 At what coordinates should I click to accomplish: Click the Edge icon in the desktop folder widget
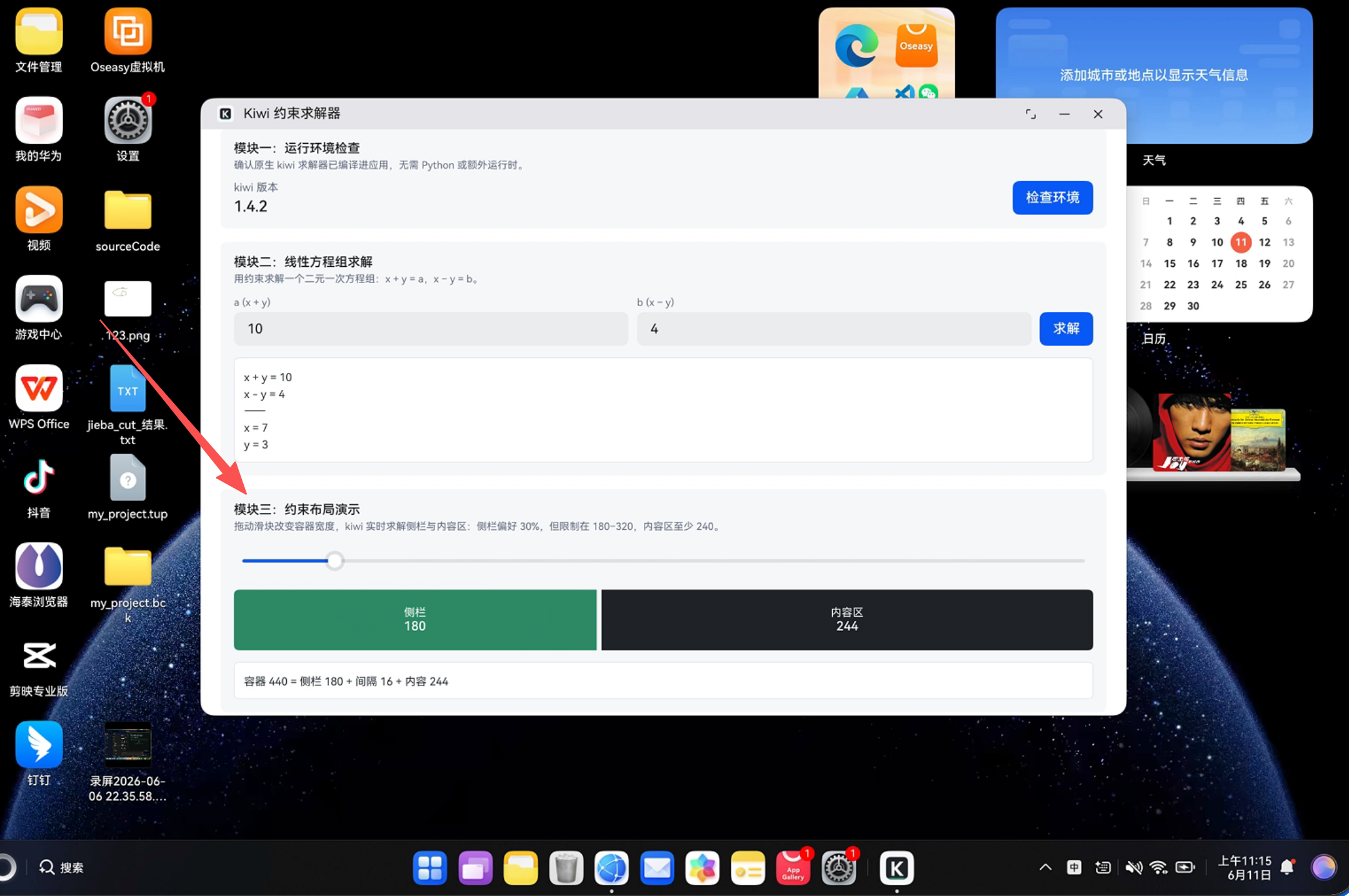click(857, 46)
